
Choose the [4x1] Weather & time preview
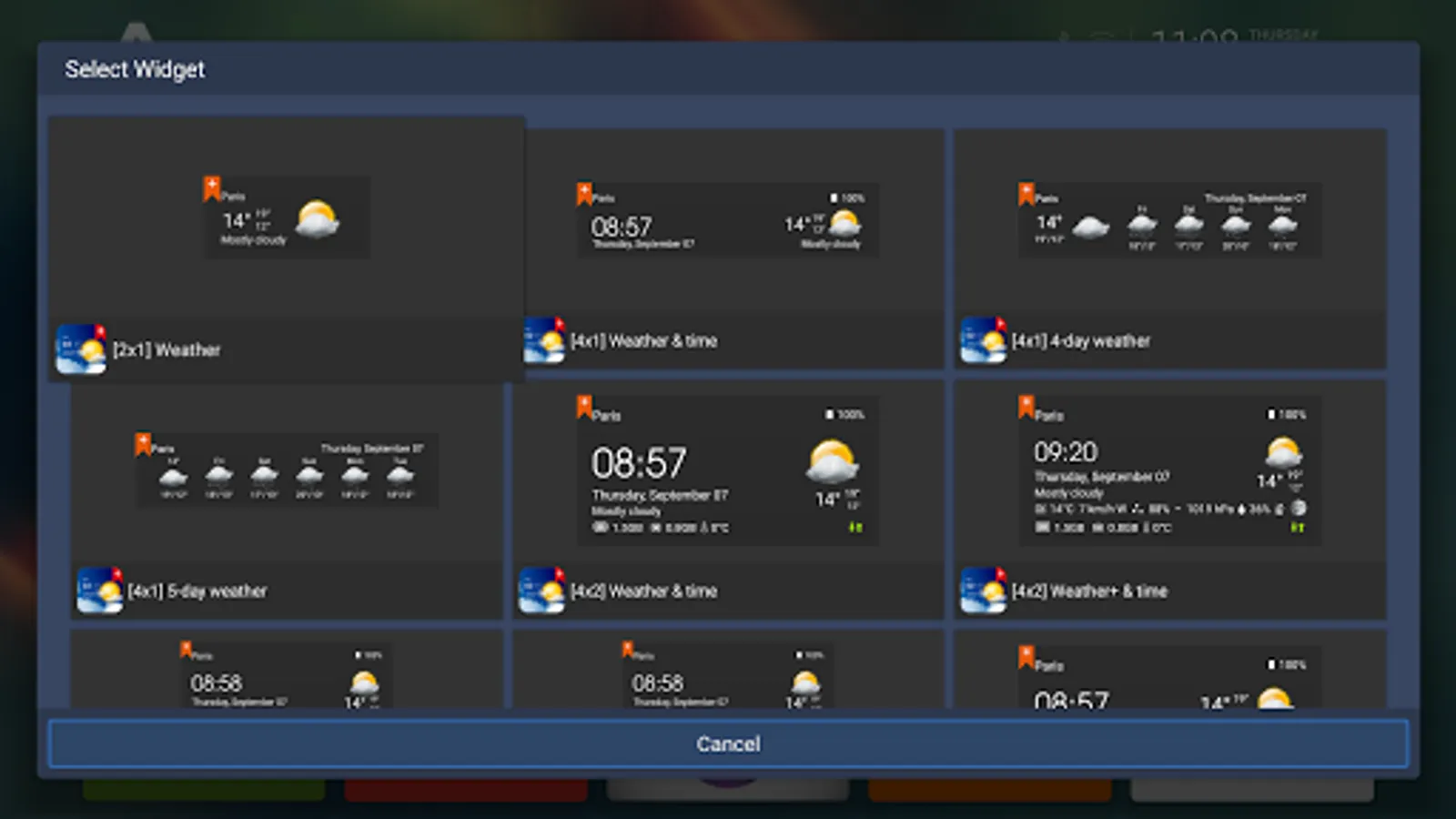coord(727,219)
